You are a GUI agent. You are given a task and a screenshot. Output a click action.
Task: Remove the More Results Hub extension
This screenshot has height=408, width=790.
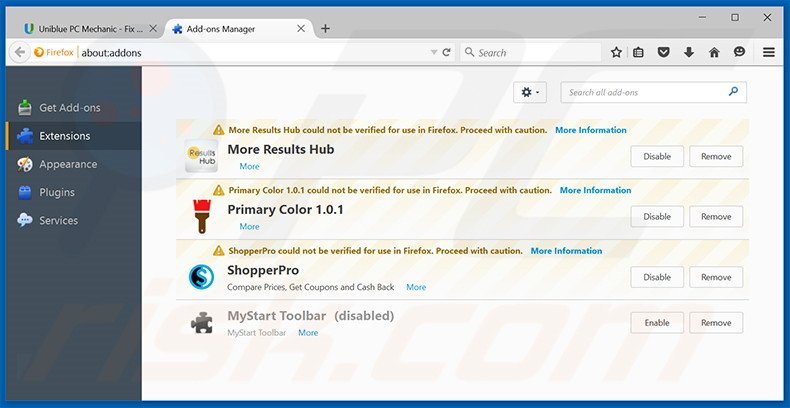tap(716, 157)
